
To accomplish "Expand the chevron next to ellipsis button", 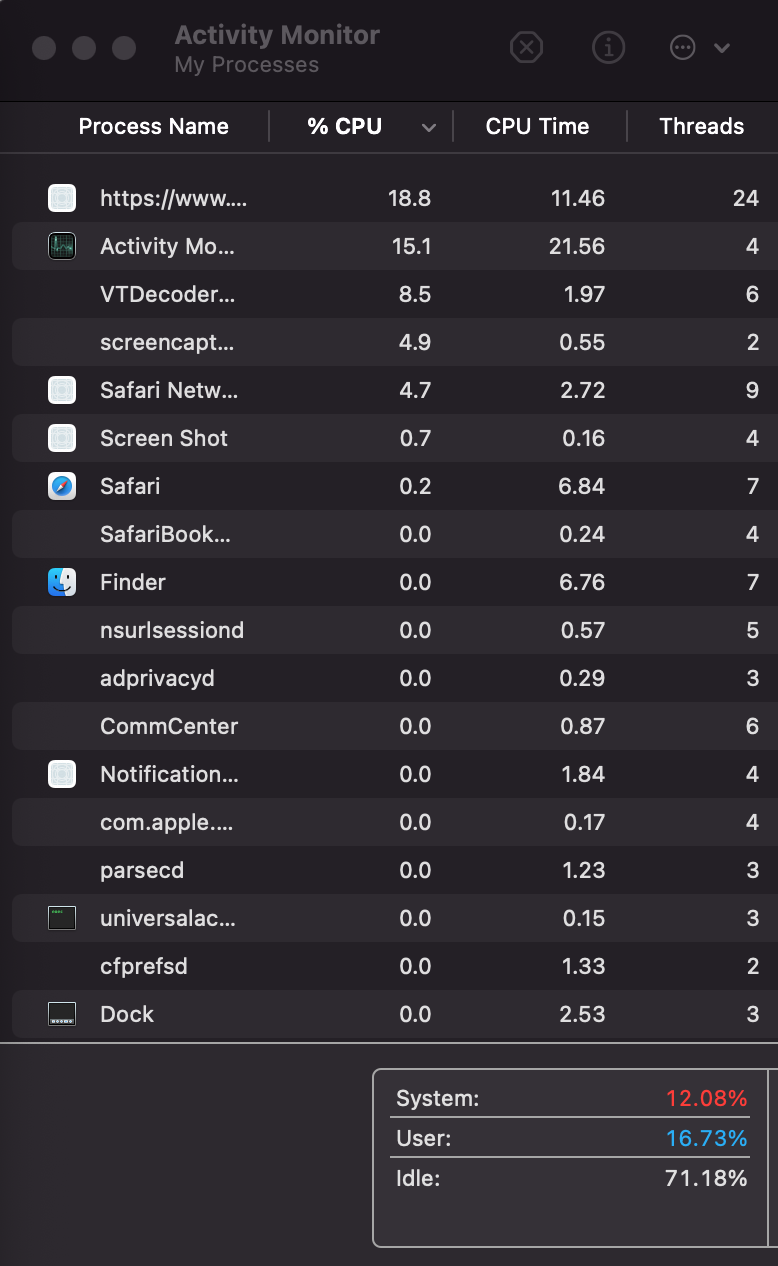I will click(x=722, y=48).
